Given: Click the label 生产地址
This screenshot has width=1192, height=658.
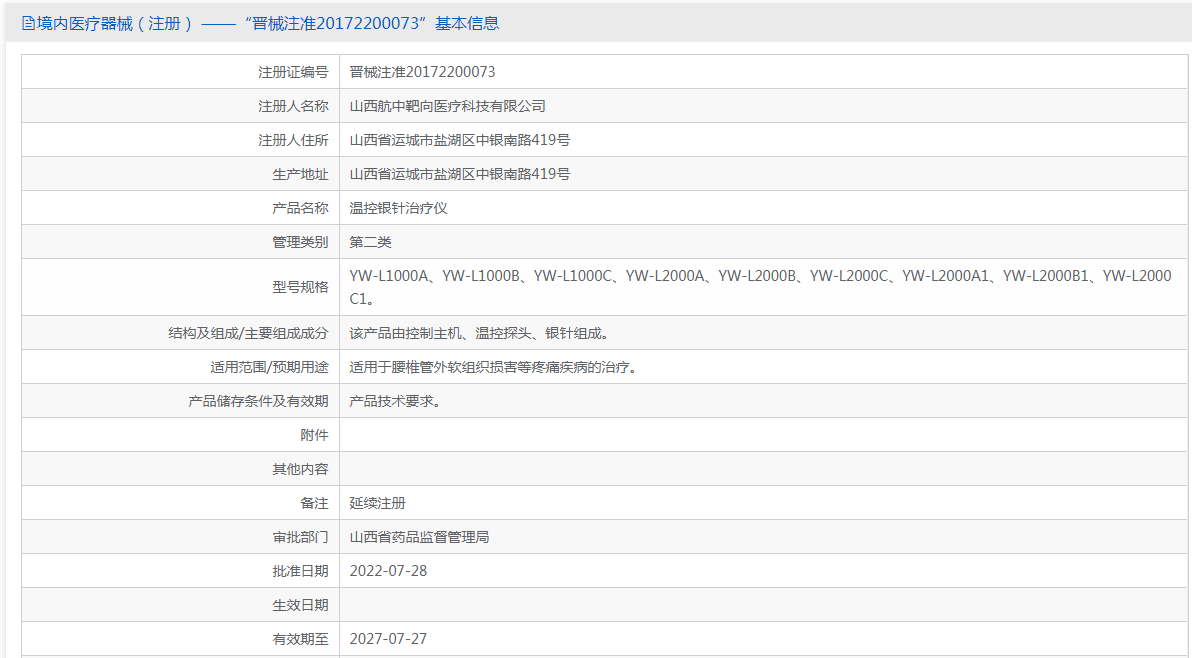Looking at the screenshot, I should coord(300,174).
